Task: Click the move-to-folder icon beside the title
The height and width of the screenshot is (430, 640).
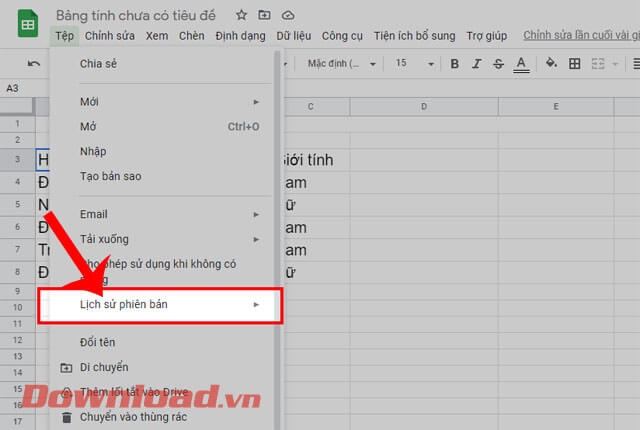Action: coord(264,16)
